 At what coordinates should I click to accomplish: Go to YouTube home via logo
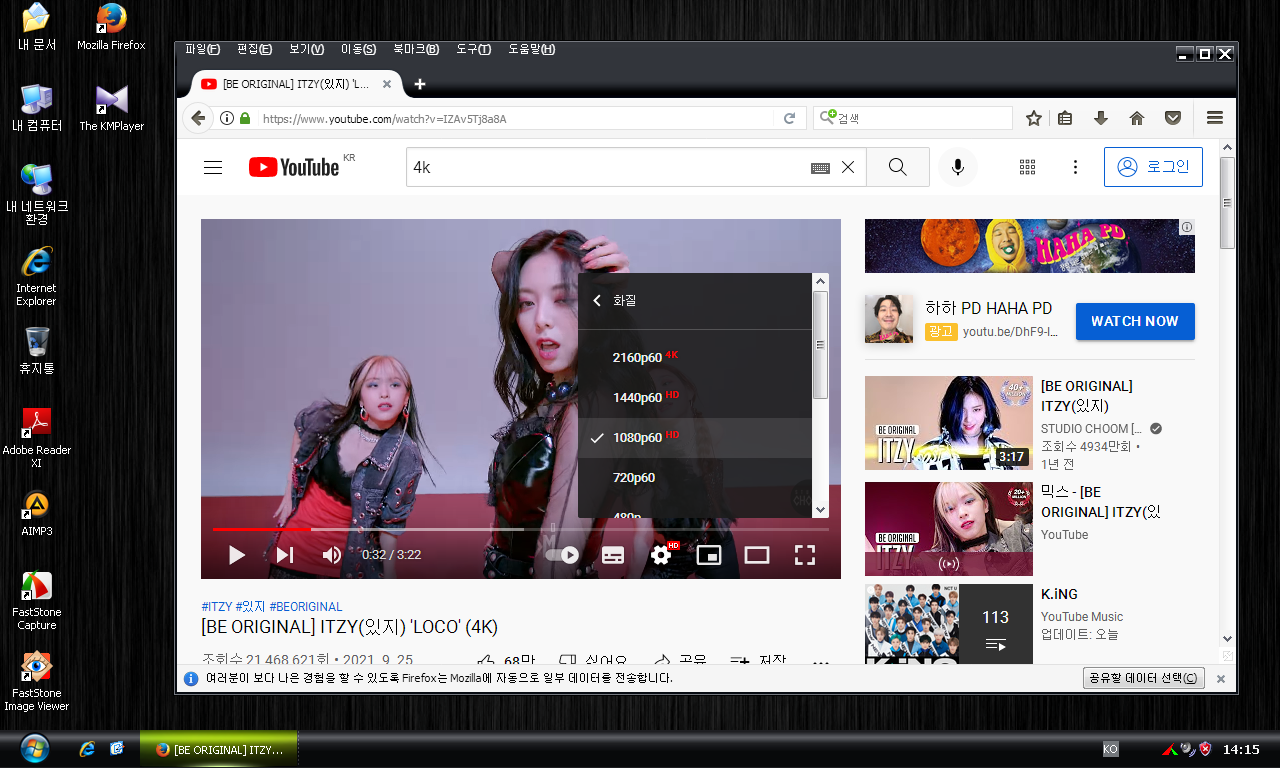click(294, 167)
